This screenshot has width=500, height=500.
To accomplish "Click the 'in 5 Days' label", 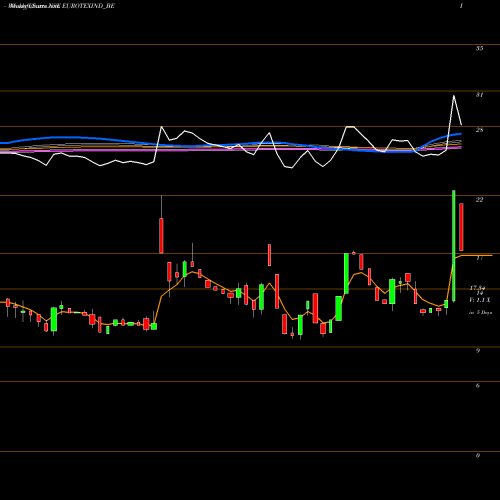I will click(x=480, y=313).
